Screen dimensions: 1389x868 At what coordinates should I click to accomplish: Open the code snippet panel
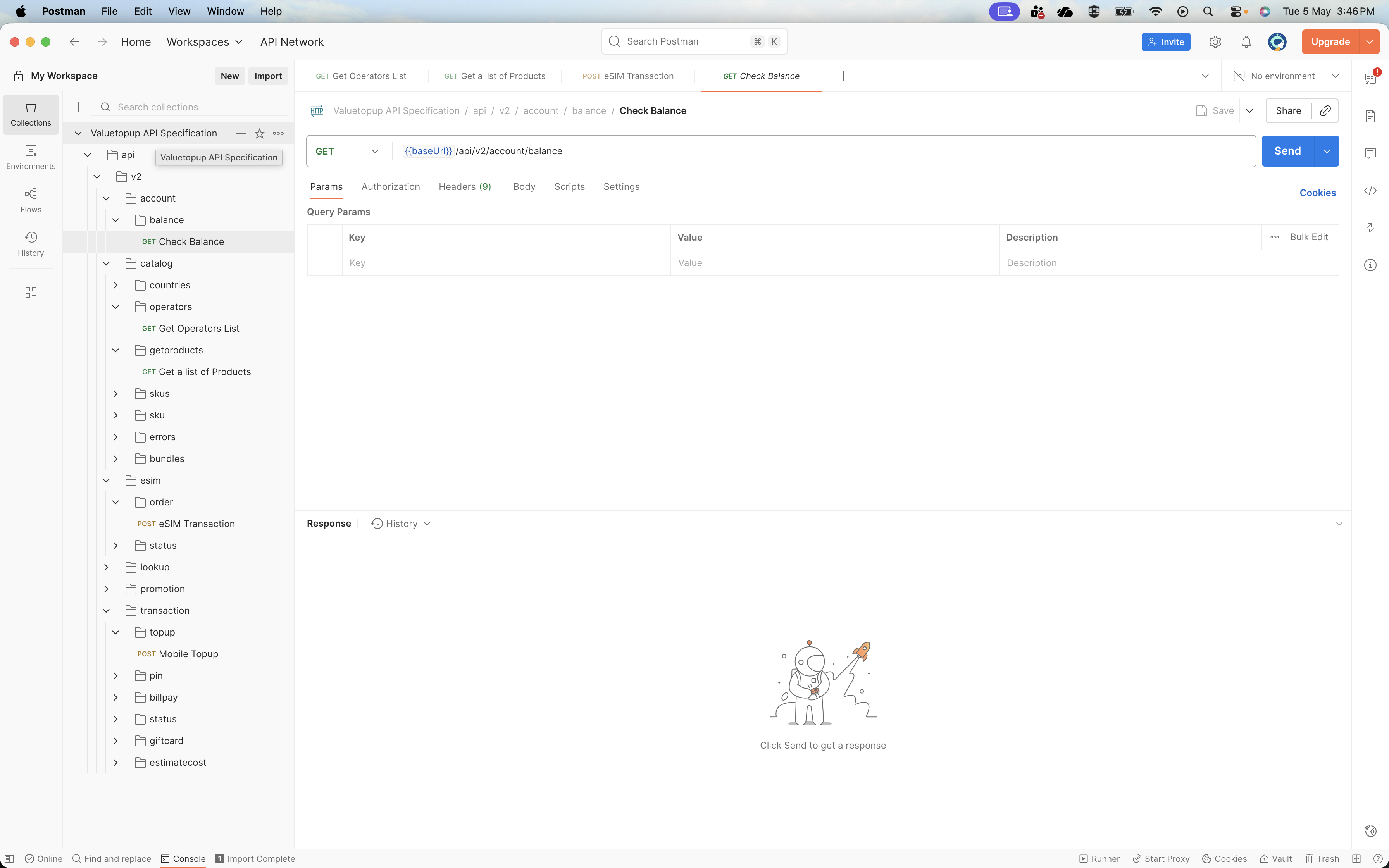click(x=1370, y=191)
